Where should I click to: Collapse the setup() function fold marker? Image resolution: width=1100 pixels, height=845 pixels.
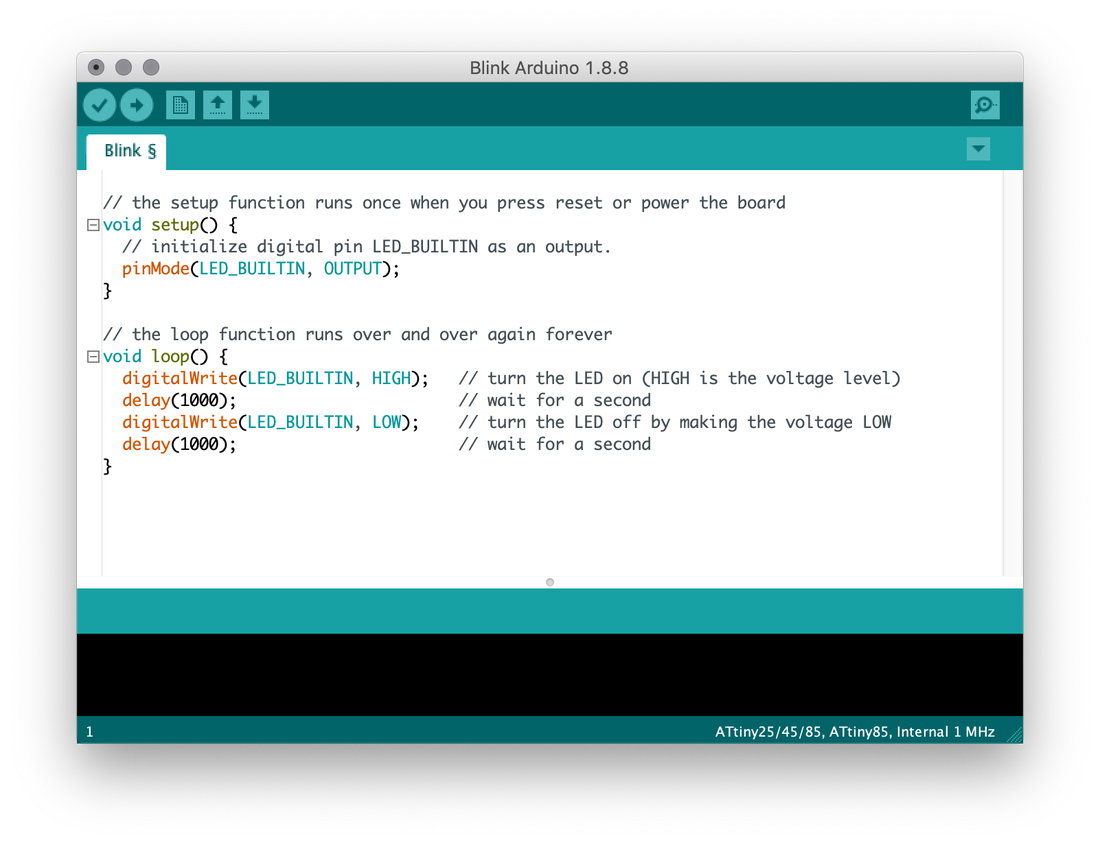click(93, 225)
